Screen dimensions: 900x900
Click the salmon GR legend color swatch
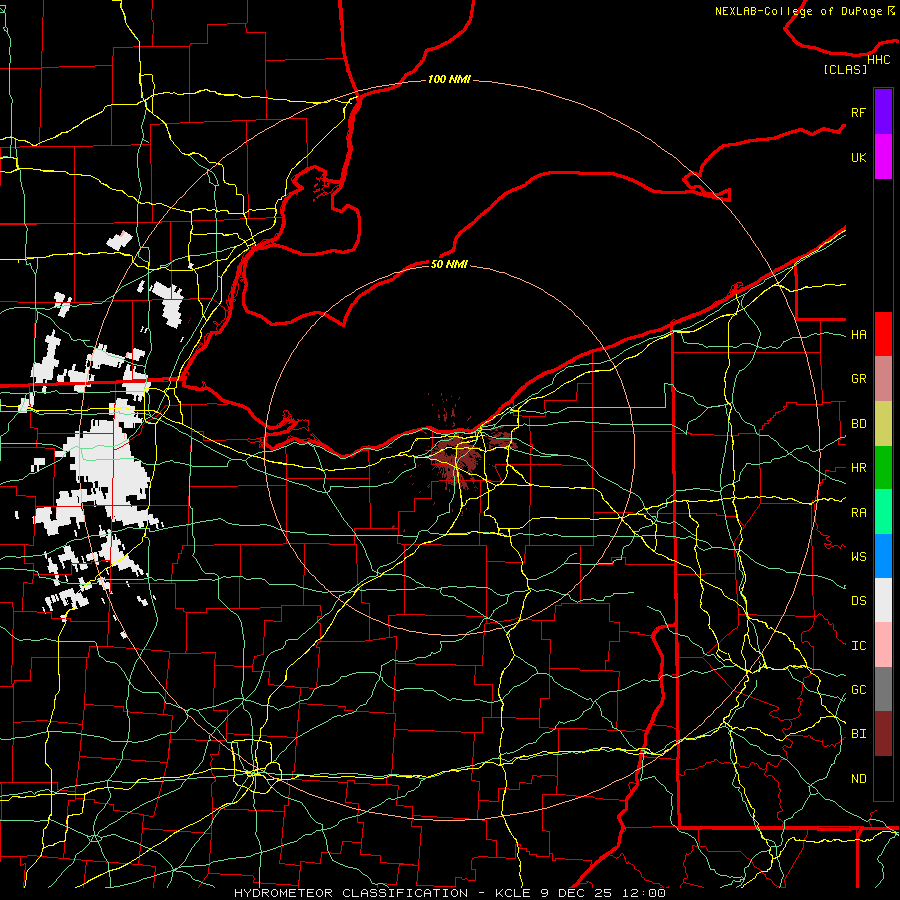(883, 379)
